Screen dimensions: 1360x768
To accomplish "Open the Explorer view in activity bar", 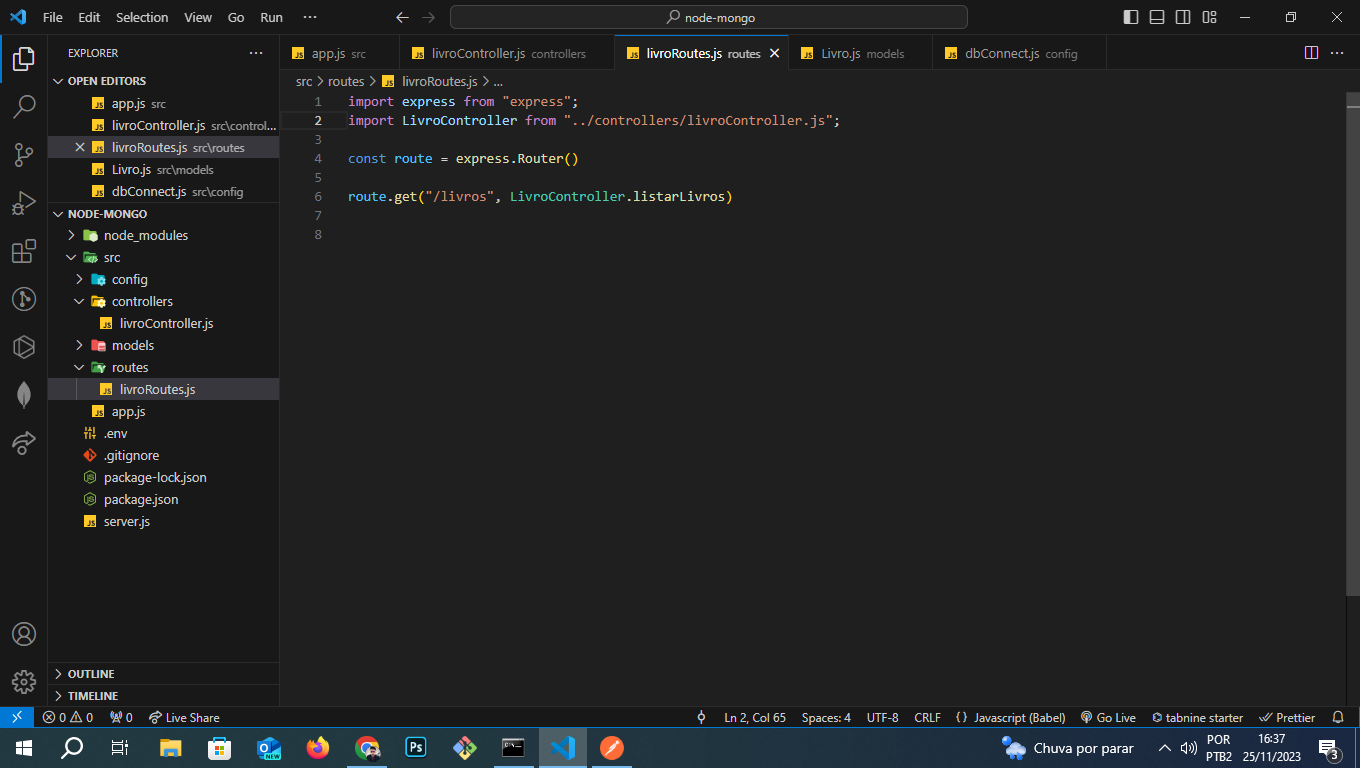I will (24, 59).
